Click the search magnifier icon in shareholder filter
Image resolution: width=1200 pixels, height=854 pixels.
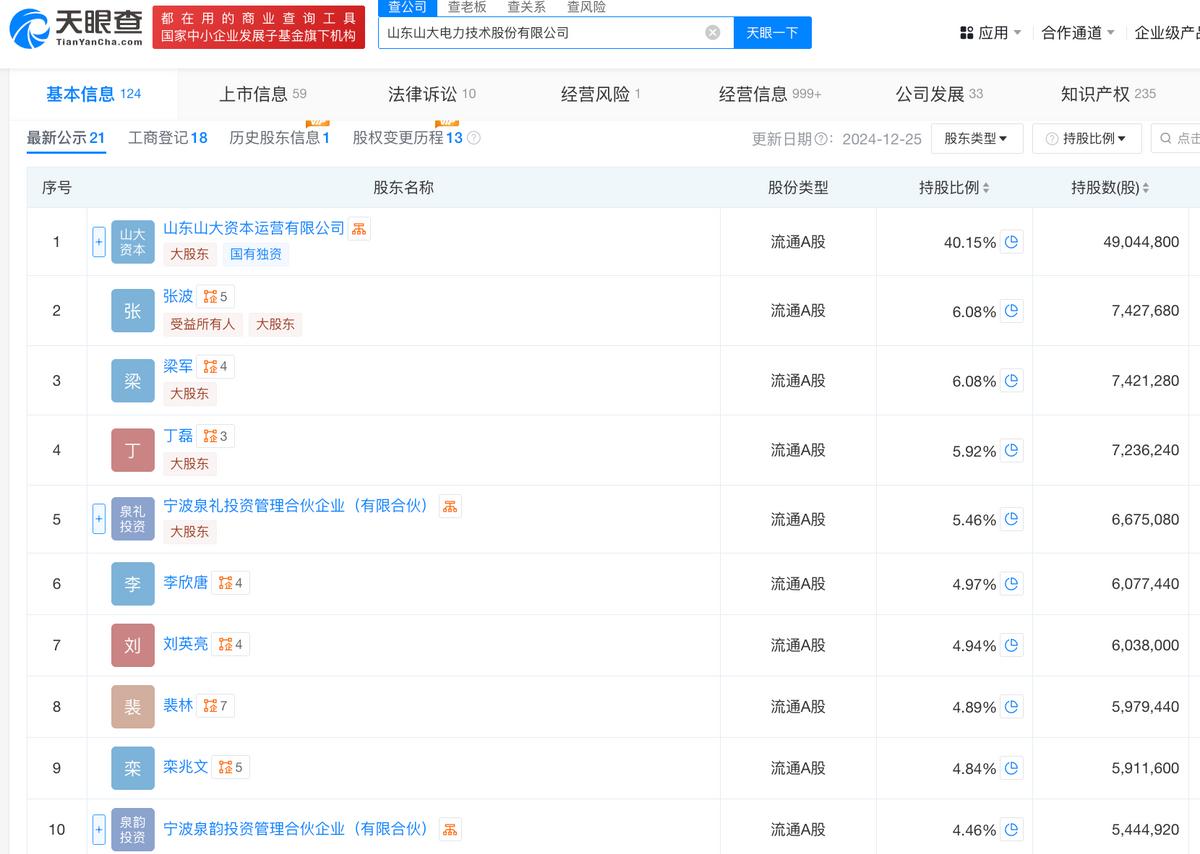(1167, 138)
